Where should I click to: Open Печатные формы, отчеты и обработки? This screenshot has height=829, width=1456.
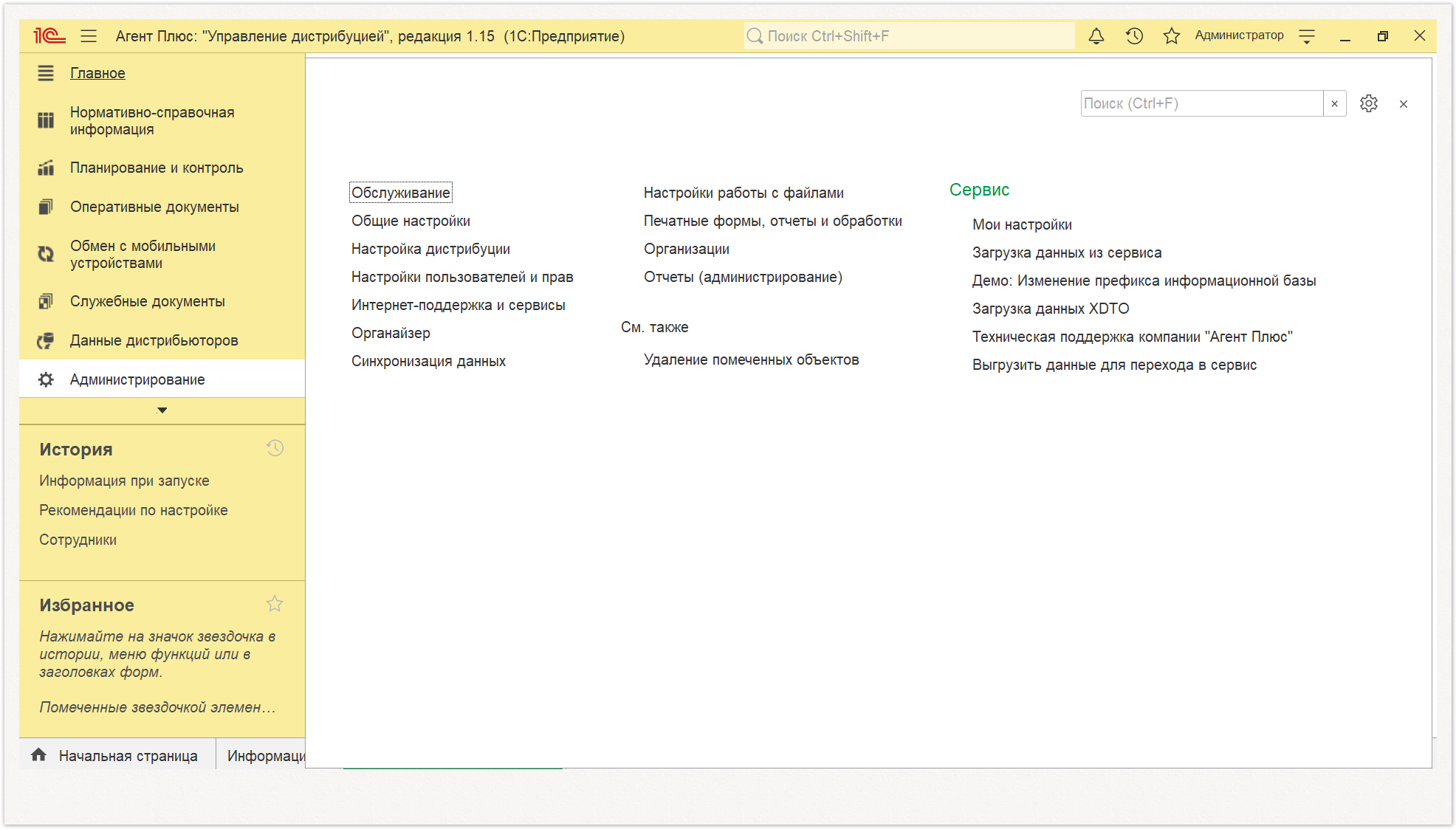pyautogui.click(x=773, y=221)
